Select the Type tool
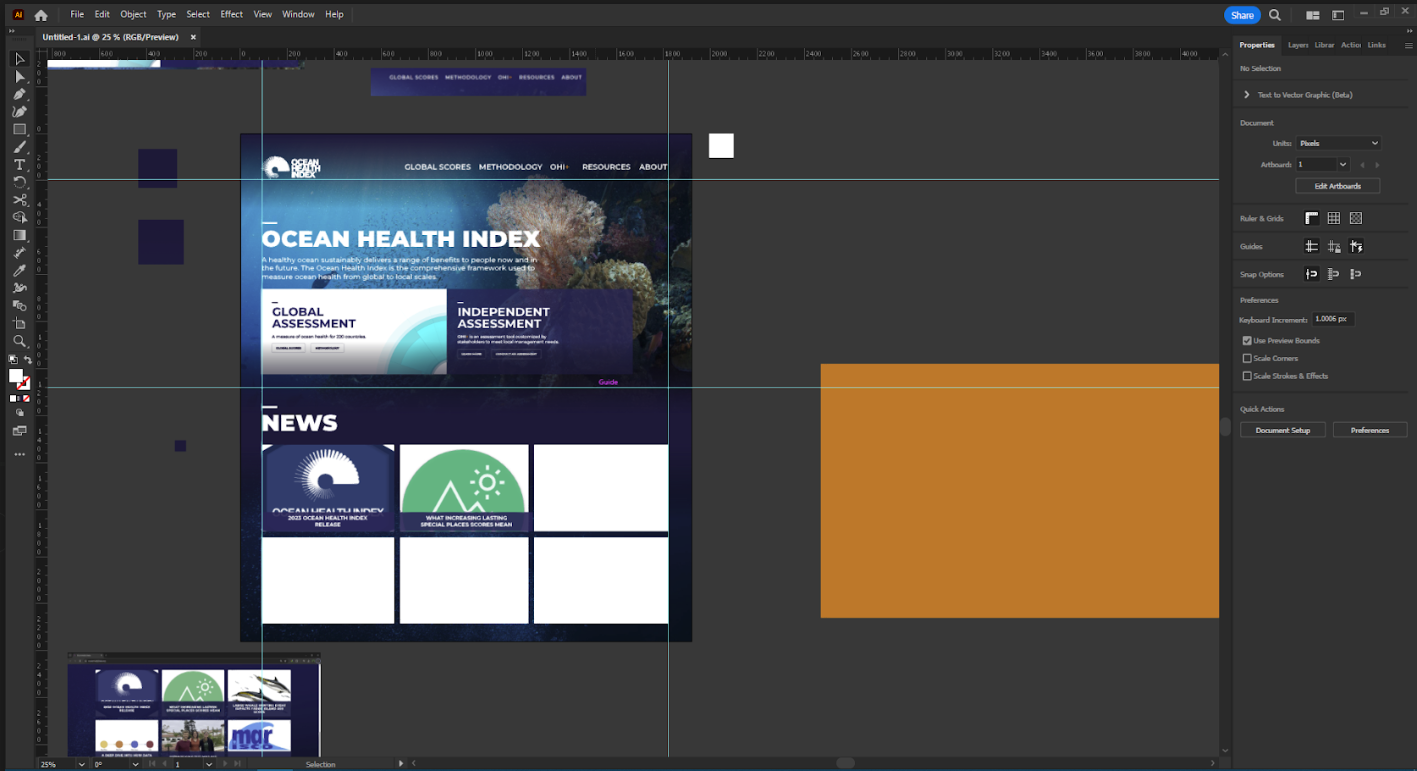Screen dimensions: 1417x771 pyautogui.click(x=19, y=165)
